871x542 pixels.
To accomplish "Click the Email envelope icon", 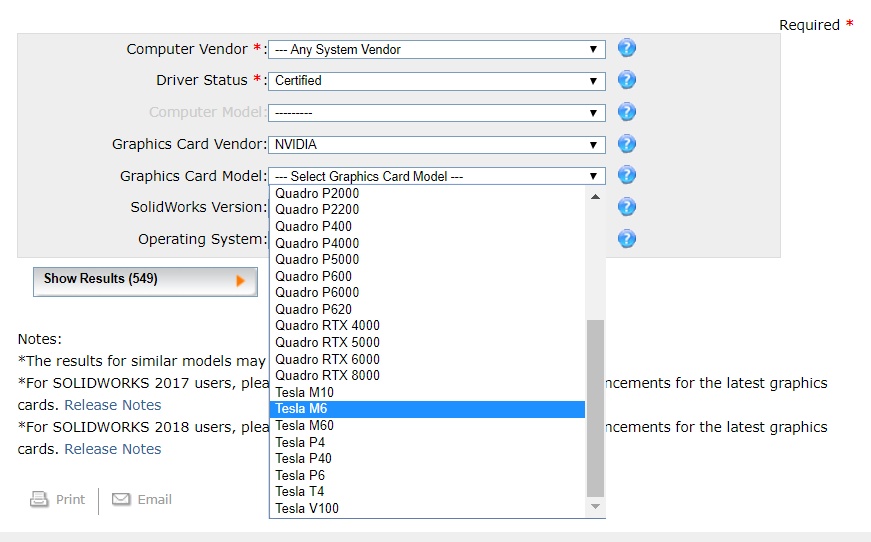I will coord(121,499).
